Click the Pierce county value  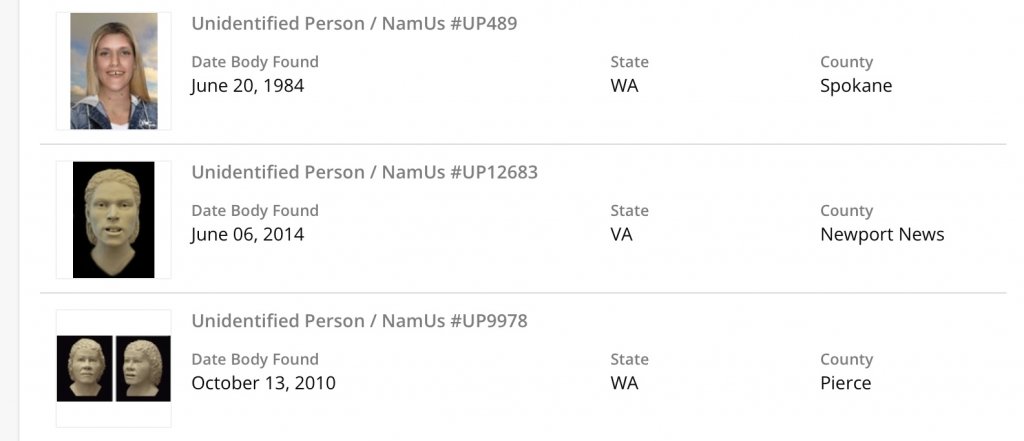[x=845, y=383]
